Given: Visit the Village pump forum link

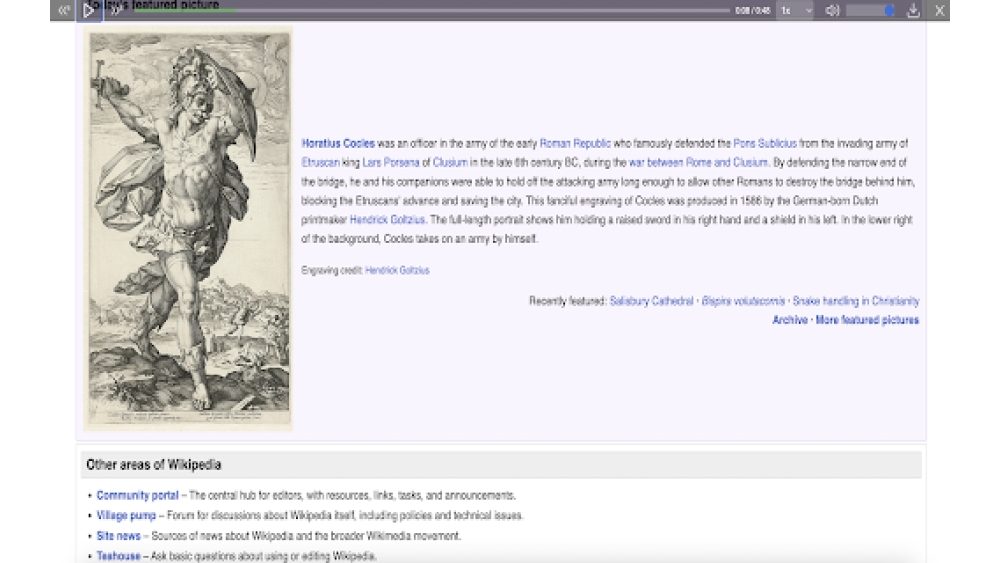Looking at the screenshot, I should click(x=126, y=515).
